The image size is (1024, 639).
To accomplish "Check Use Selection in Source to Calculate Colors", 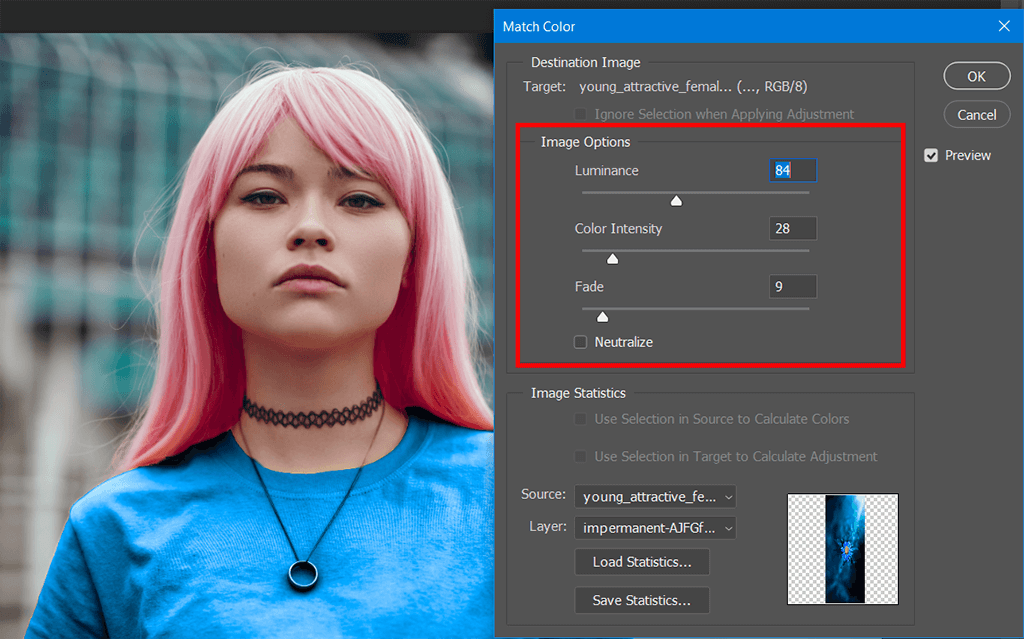I will [x=580, y=419].
